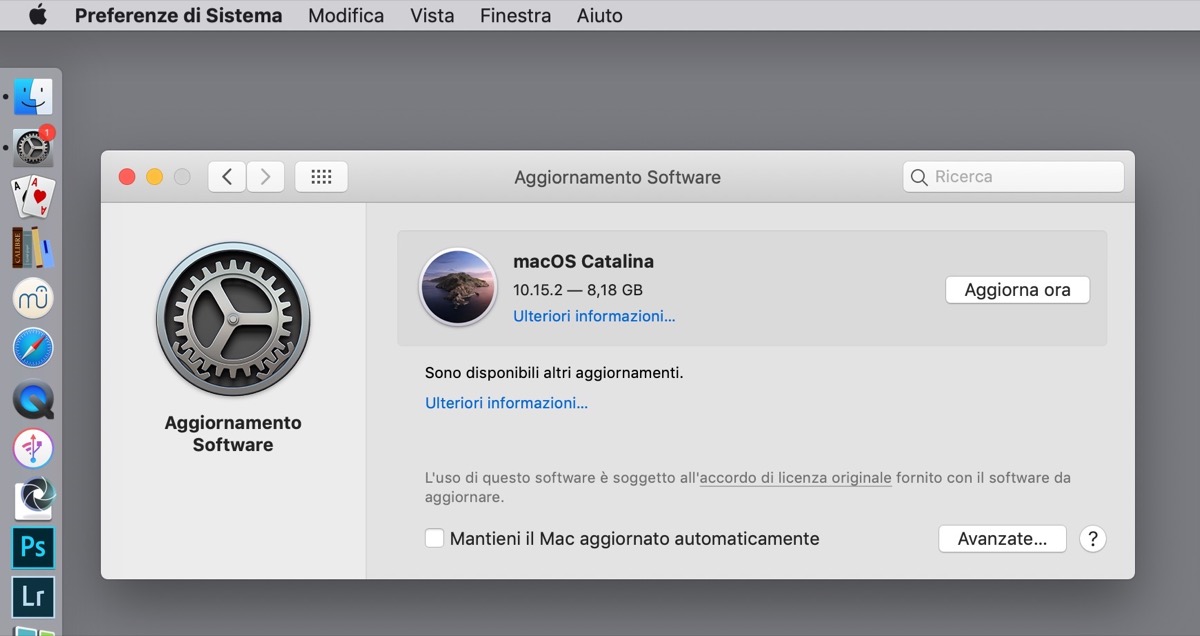Launch MuseScore from the Dock
This screenshot has height=636, width=1200.
(33, 298)
